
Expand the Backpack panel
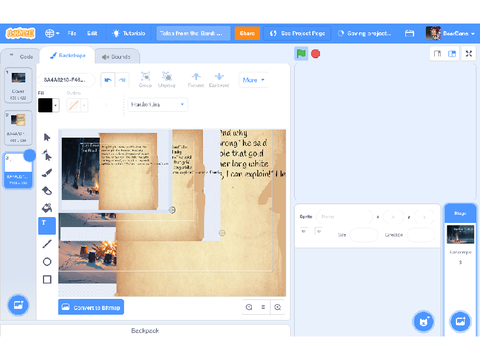coord(145,331)
